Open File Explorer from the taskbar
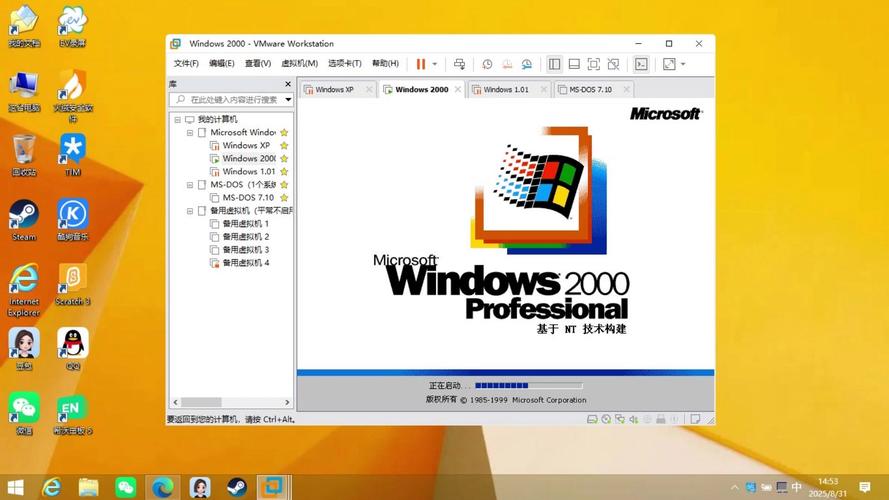The image size is (889, 500). click(x=88, y=487)
